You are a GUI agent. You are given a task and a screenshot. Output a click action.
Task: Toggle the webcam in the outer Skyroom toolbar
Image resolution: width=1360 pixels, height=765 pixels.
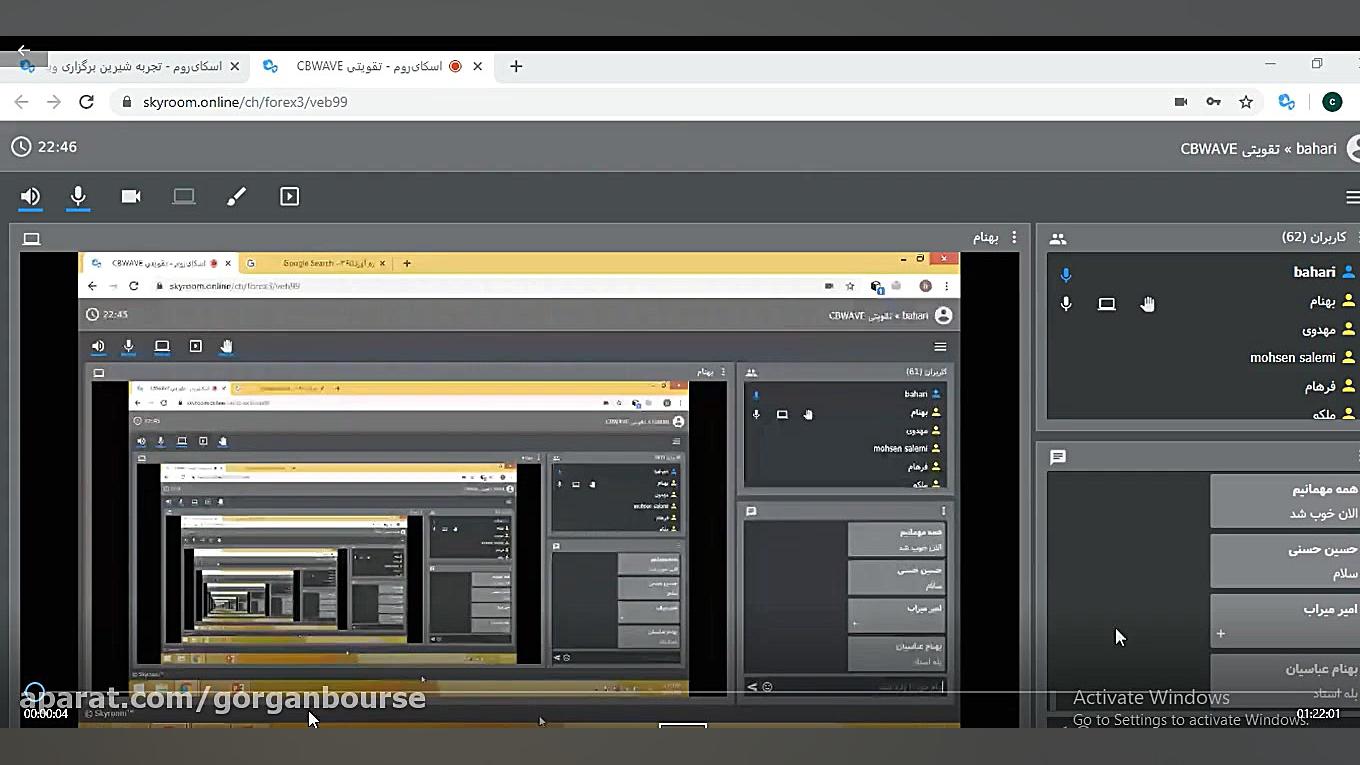click(x=131, y=197)
